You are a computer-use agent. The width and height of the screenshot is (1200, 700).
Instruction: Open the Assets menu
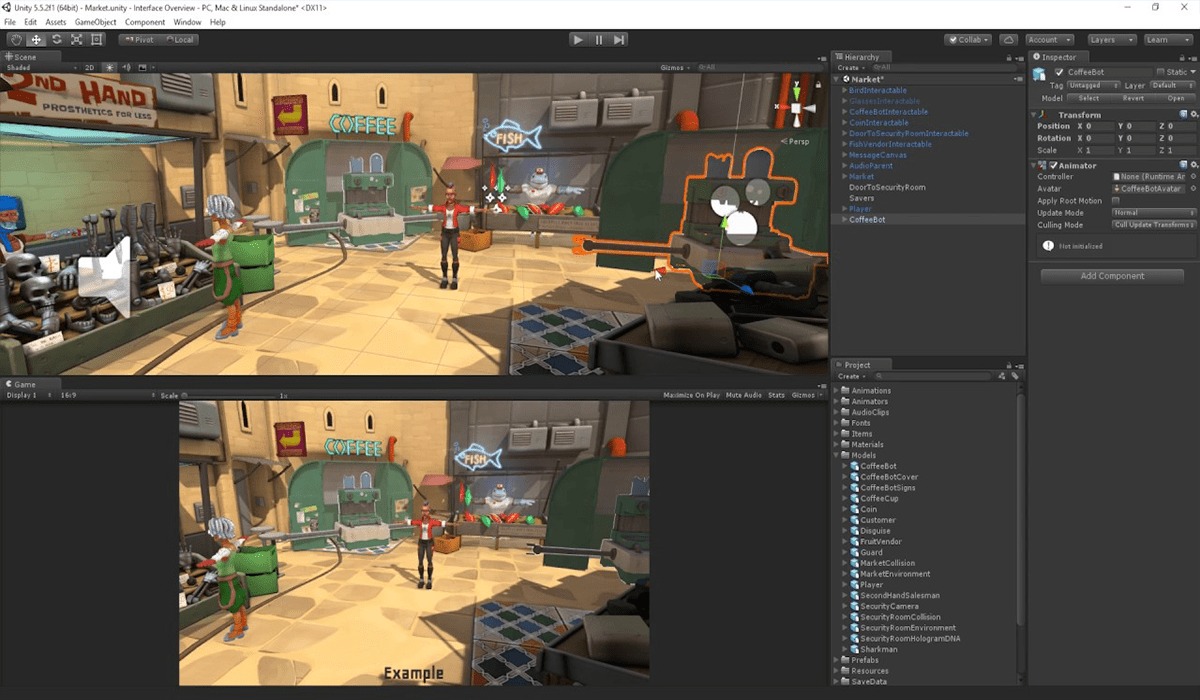pos(56,22)
